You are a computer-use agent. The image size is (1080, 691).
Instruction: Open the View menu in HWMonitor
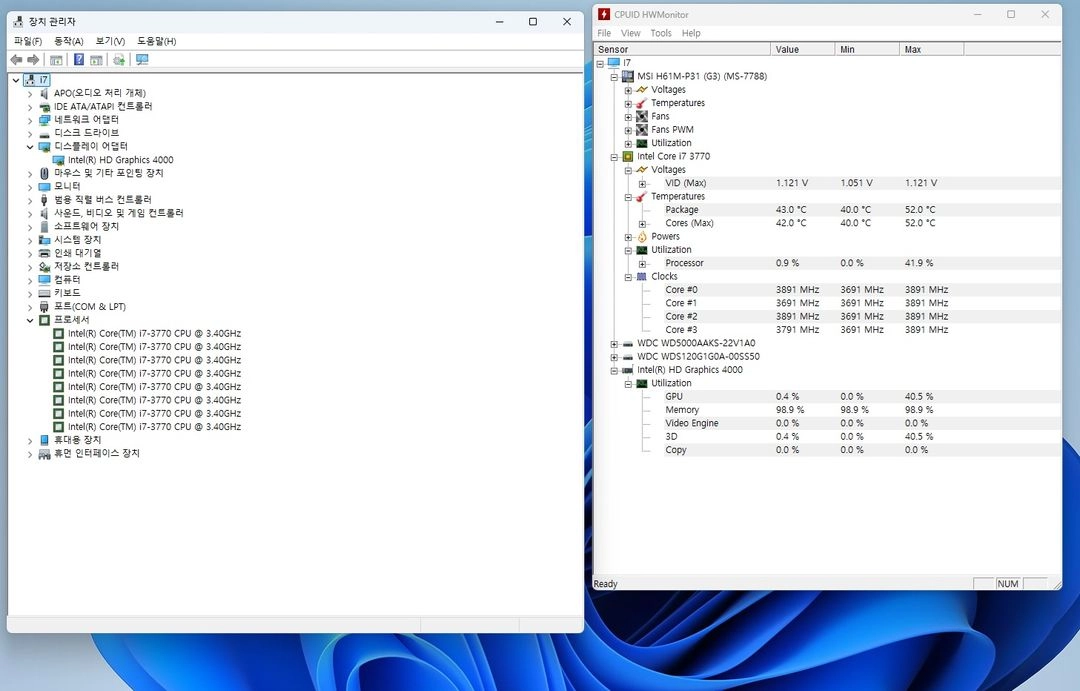coord(630,33)
